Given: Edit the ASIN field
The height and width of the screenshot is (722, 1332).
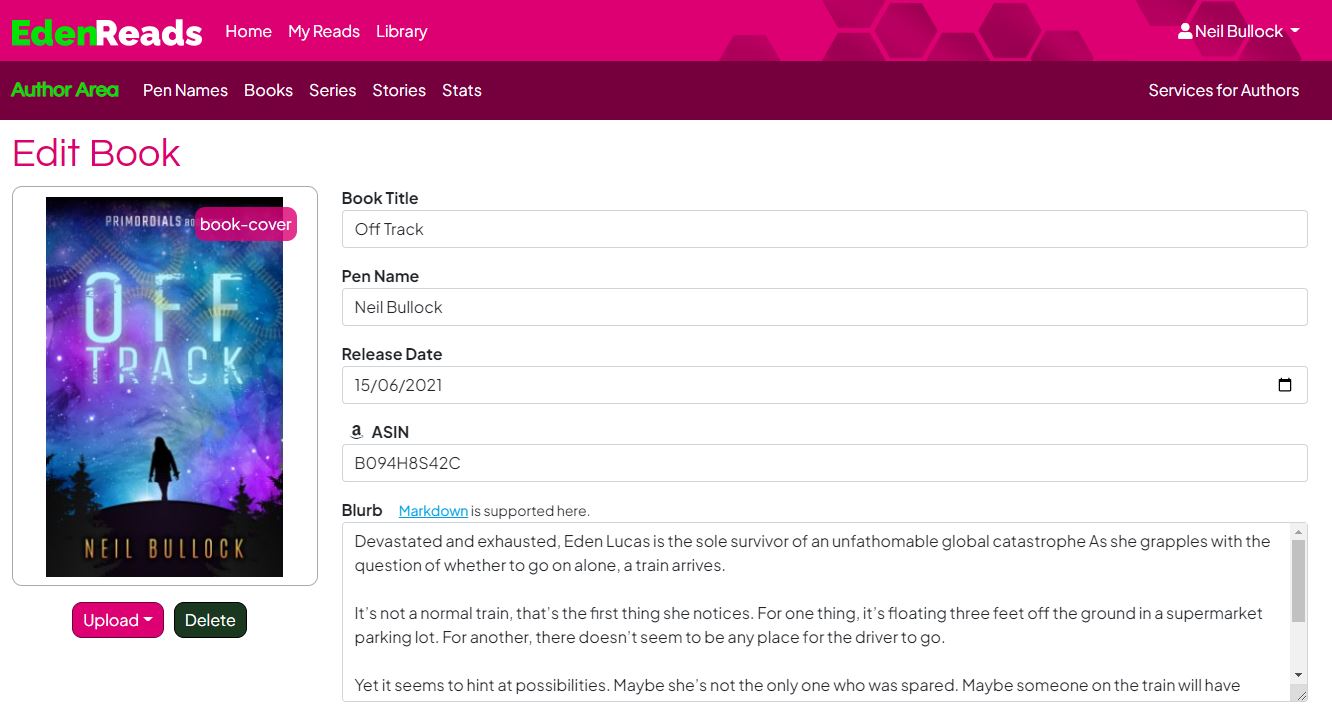Looking at the screenshot, I should point(824,463).
